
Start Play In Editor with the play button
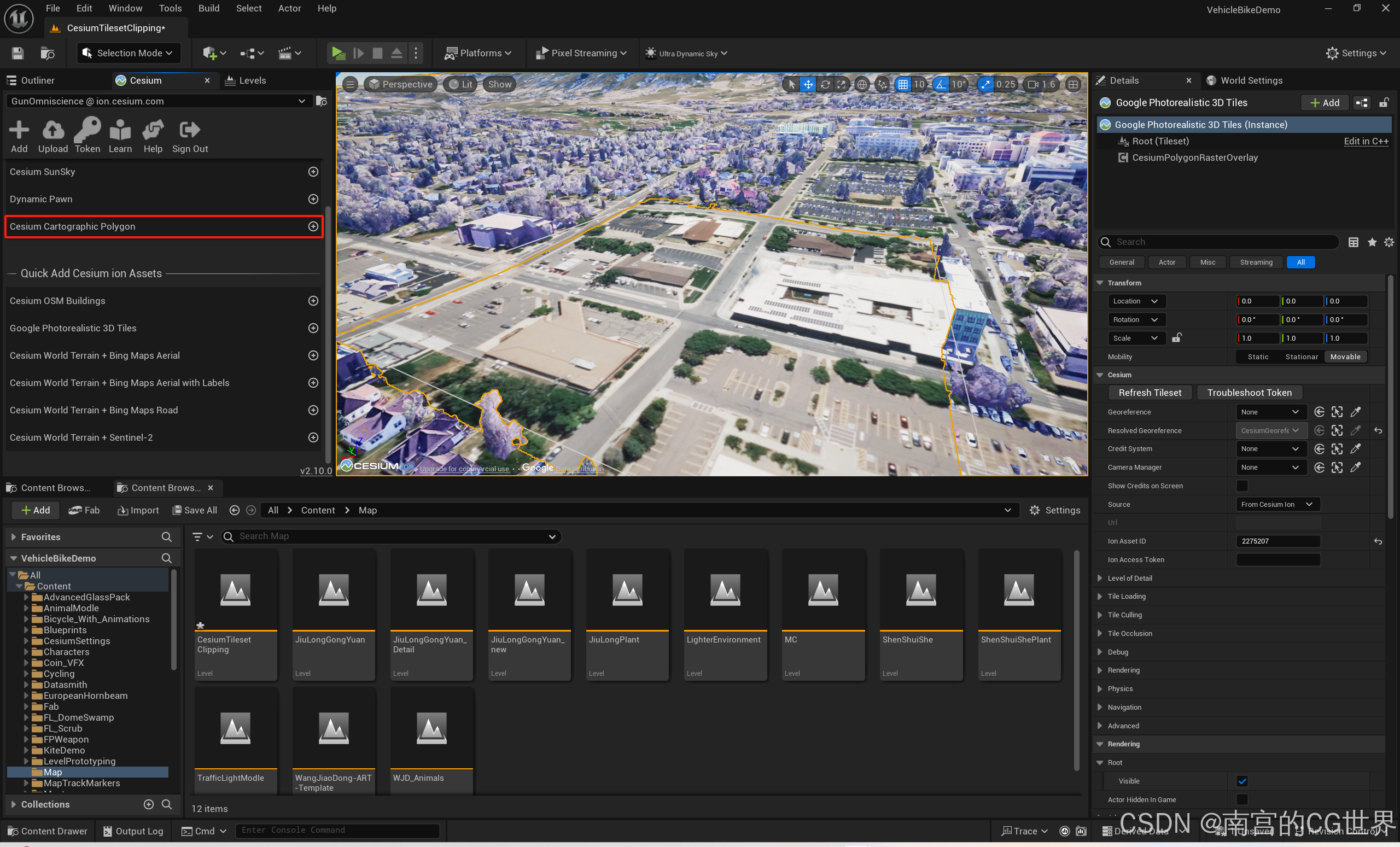coord(338,53)
